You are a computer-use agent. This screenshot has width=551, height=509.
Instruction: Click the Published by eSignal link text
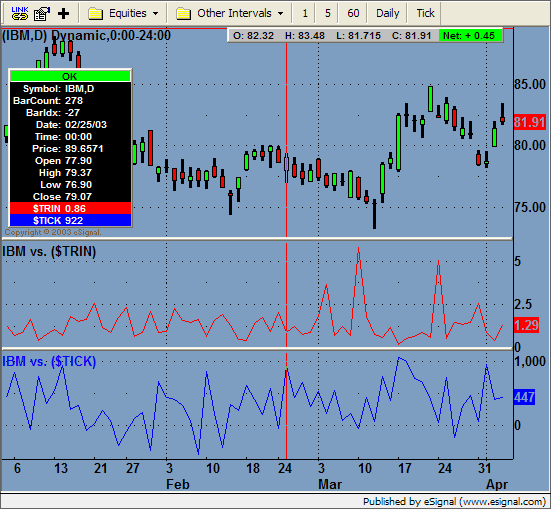(x=454, y=501)
